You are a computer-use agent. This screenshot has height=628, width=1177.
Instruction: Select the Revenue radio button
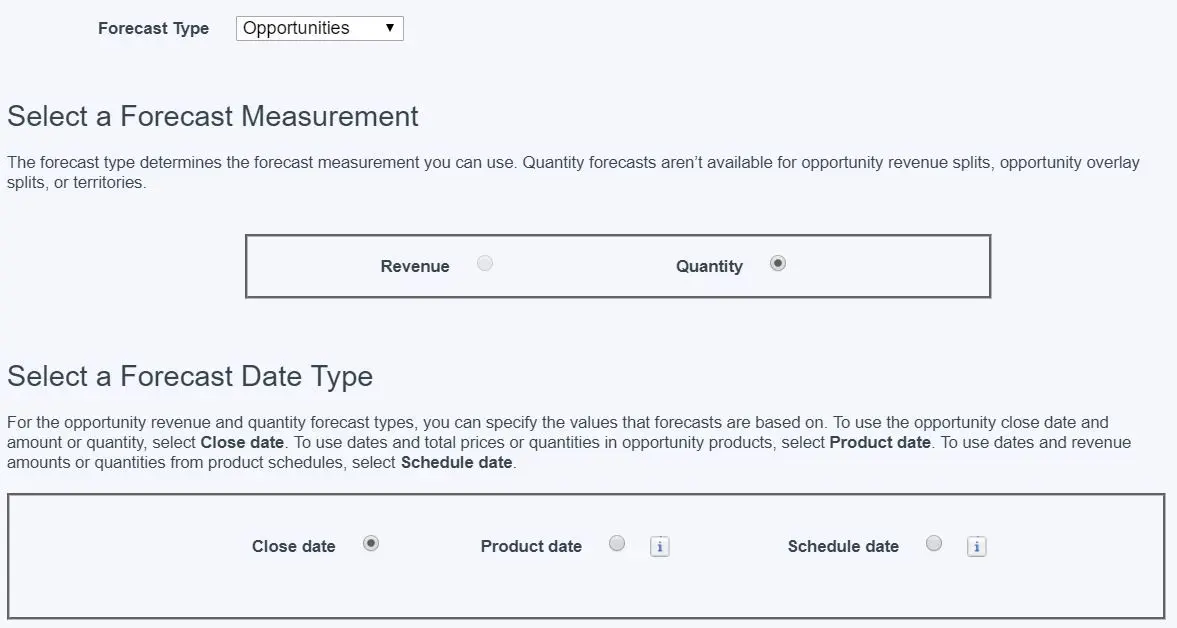click(485, 263)
